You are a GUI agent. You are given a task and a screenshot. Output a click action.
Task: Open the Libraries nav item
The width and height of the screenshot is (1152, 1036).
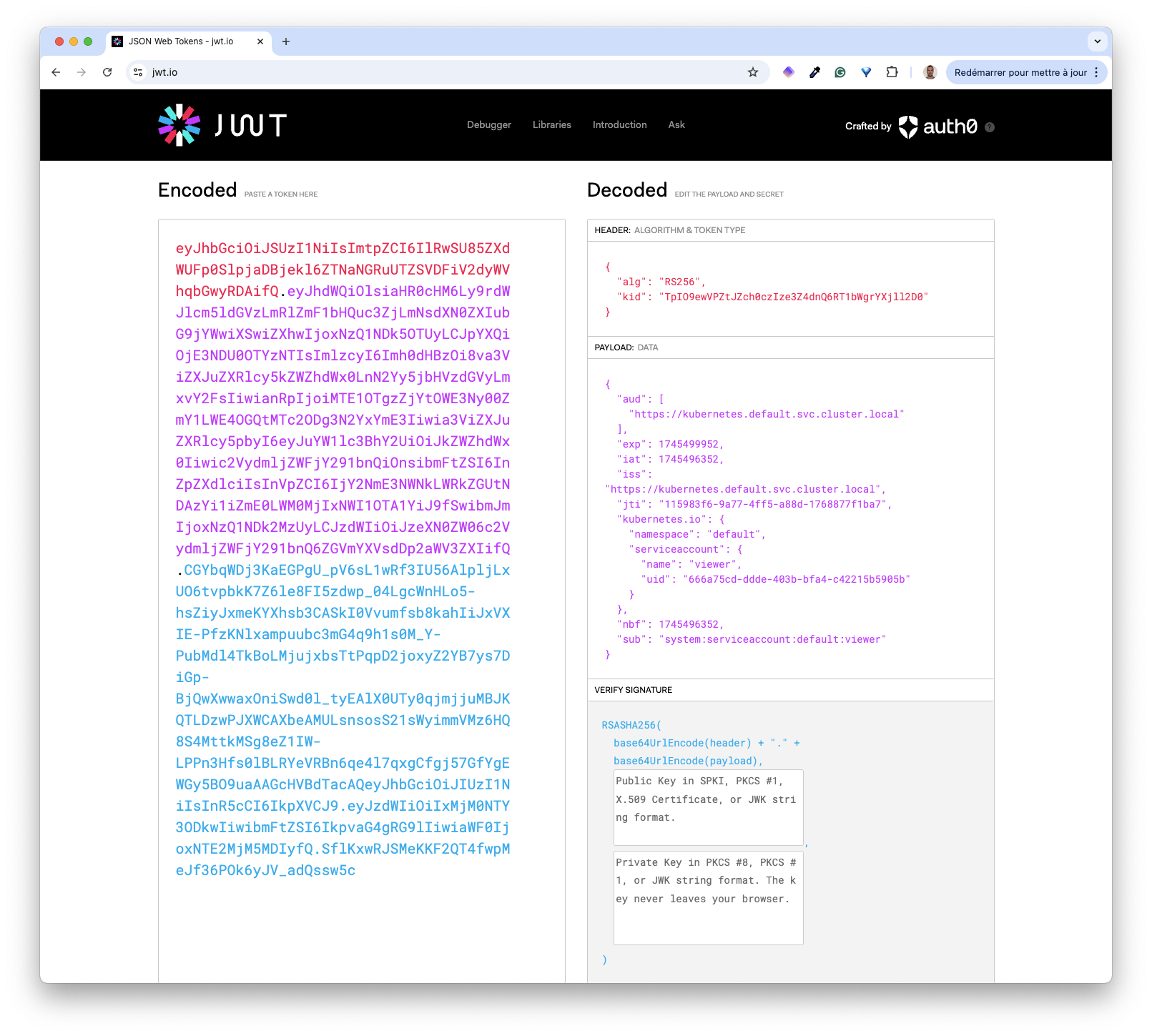coord(551,125)
